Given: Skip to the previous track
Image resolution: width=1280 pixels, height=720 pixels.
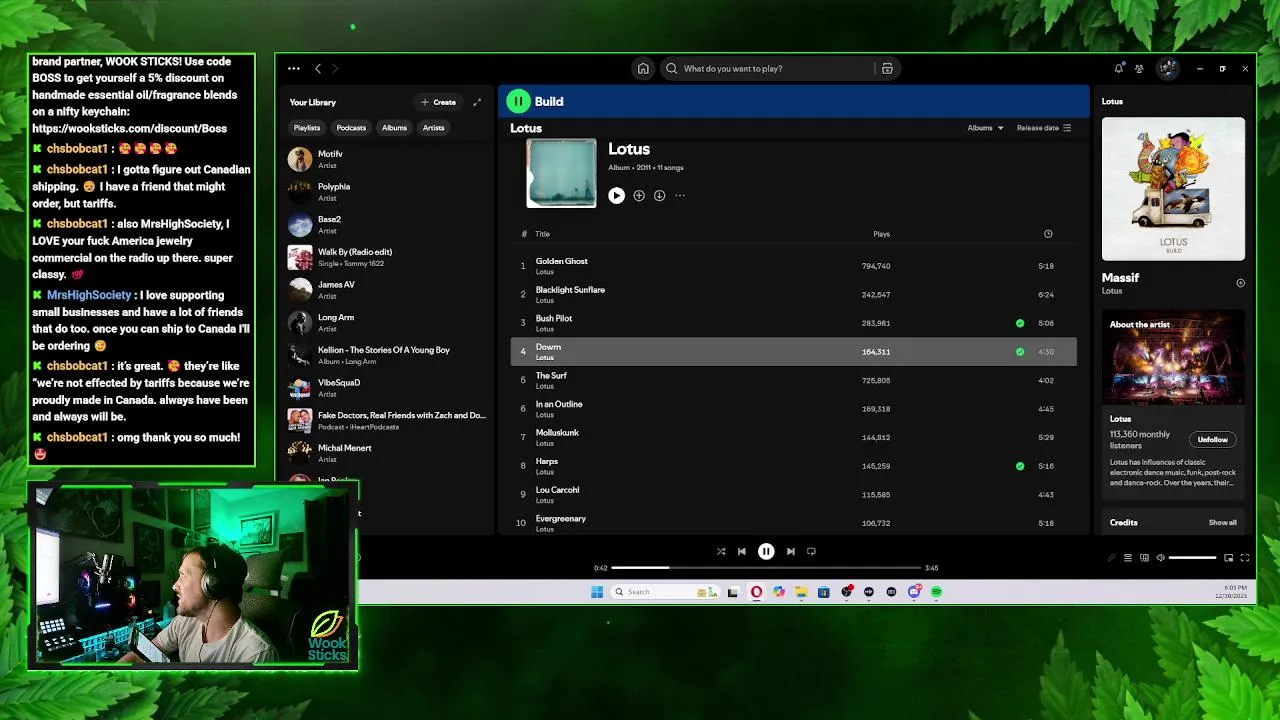Looking at the screenshot, I should click(x=741, y=551).
